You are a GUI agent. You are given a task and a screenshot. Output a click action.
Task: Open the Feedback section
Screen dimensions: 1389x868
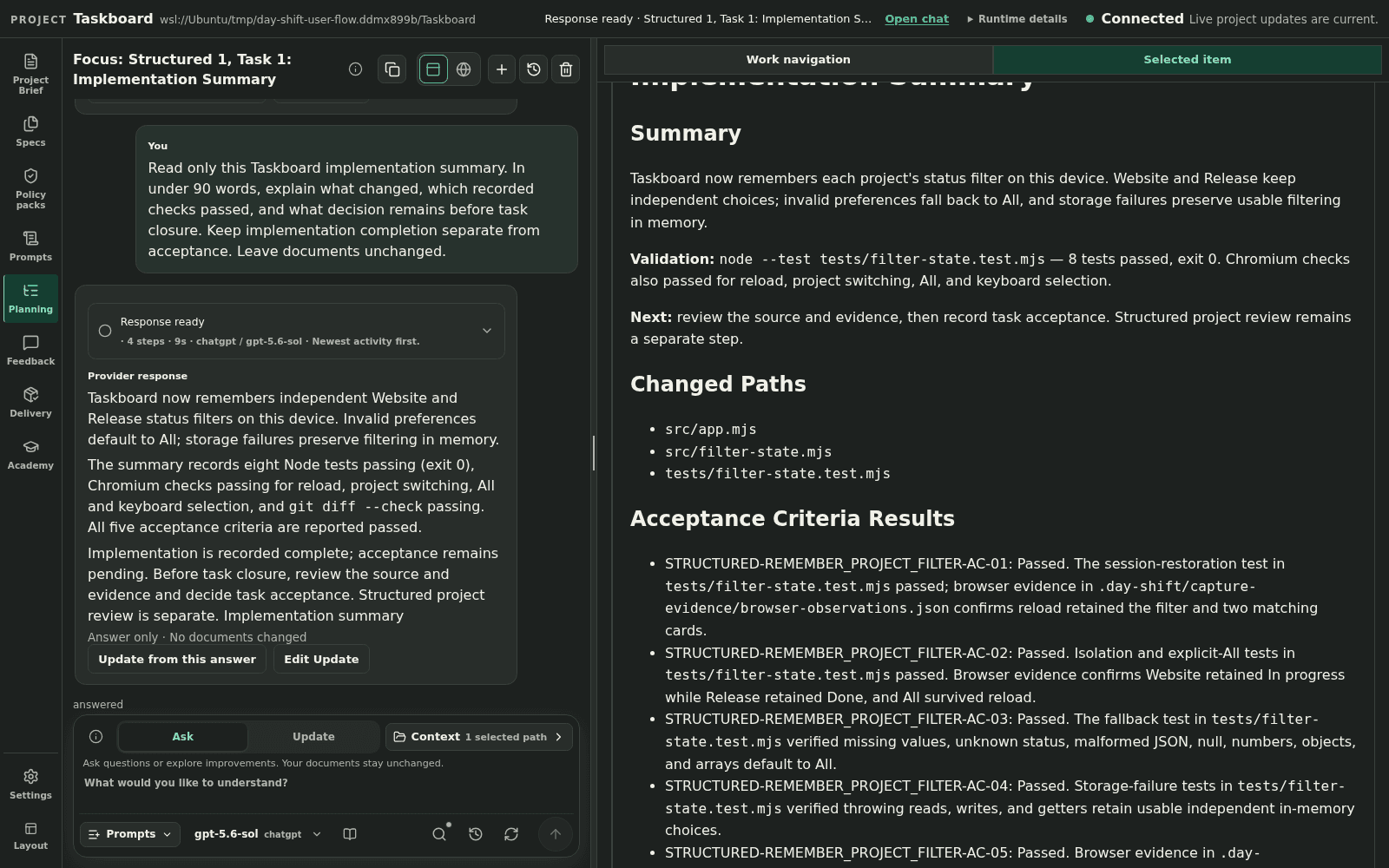point(30,350)
